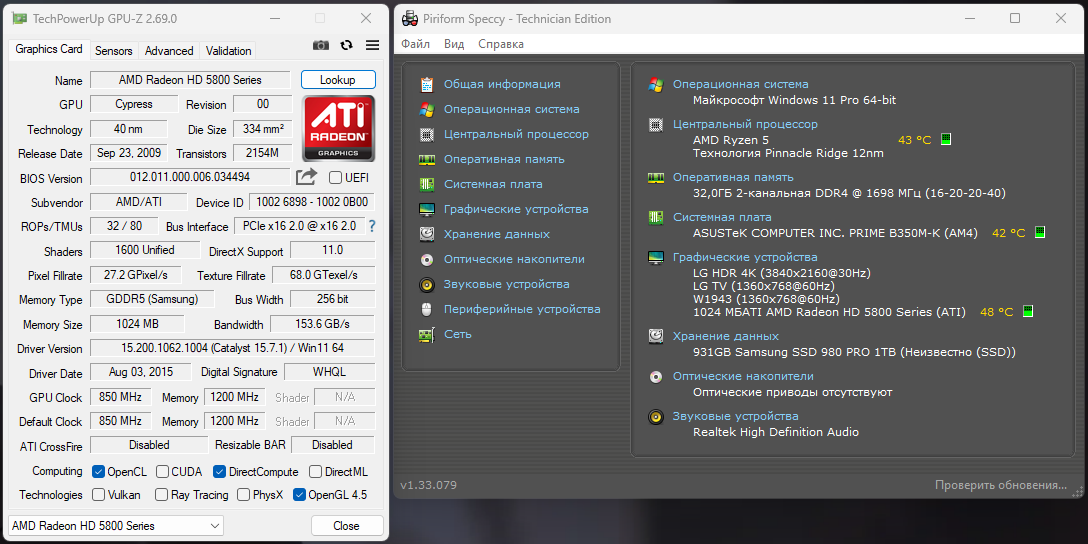This screenshot has height=544, width=1088.
Task: Click the Центральный процессор sidebar chip icon
Action: pos(427,135)
